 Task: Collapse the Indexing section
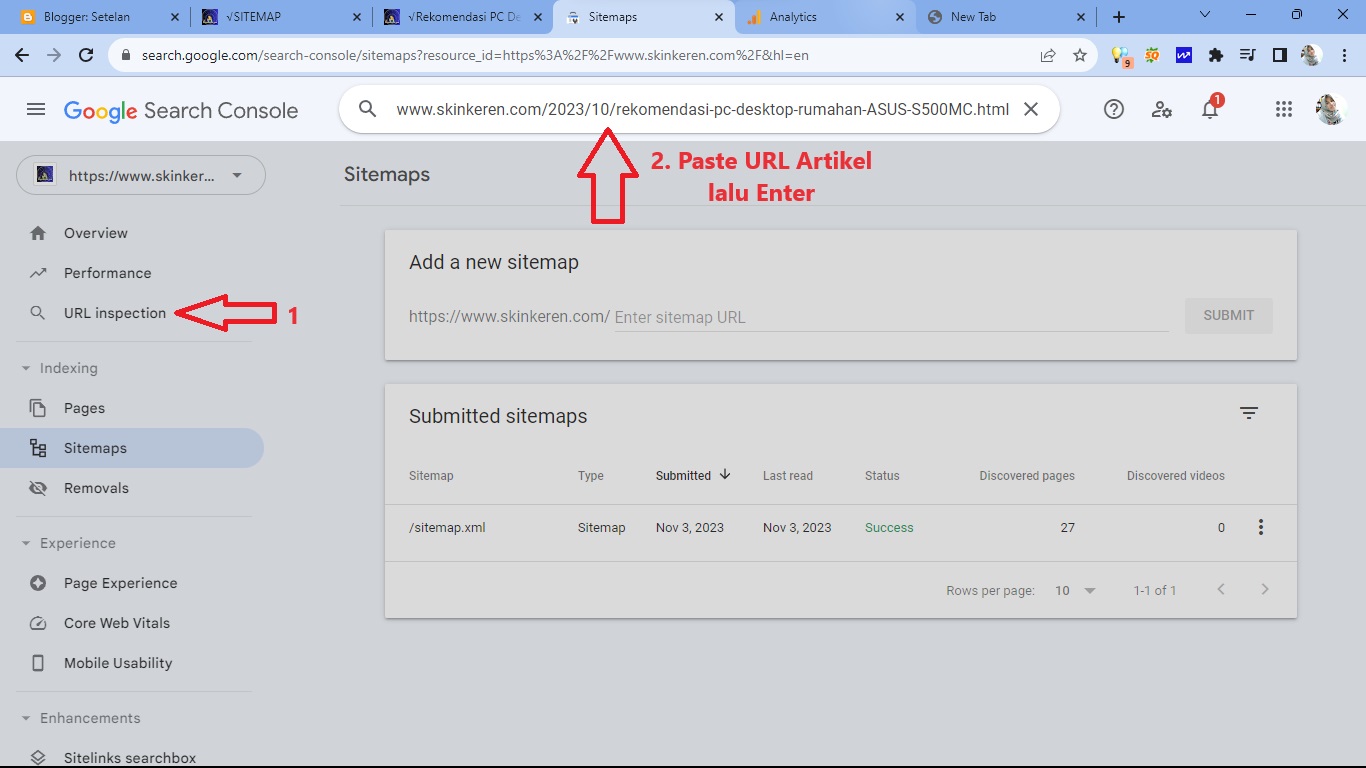(x=26, y=368)
